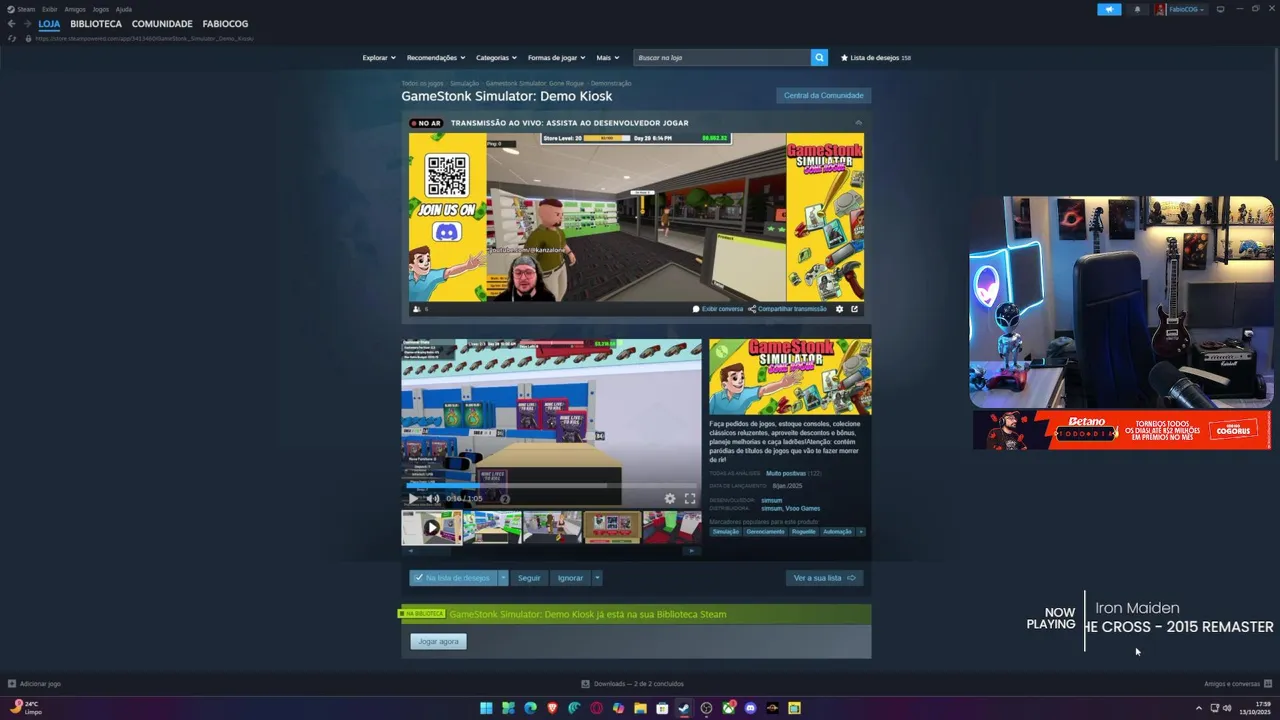
Task: Open the Mais dropdown menu
Action: 608,58
